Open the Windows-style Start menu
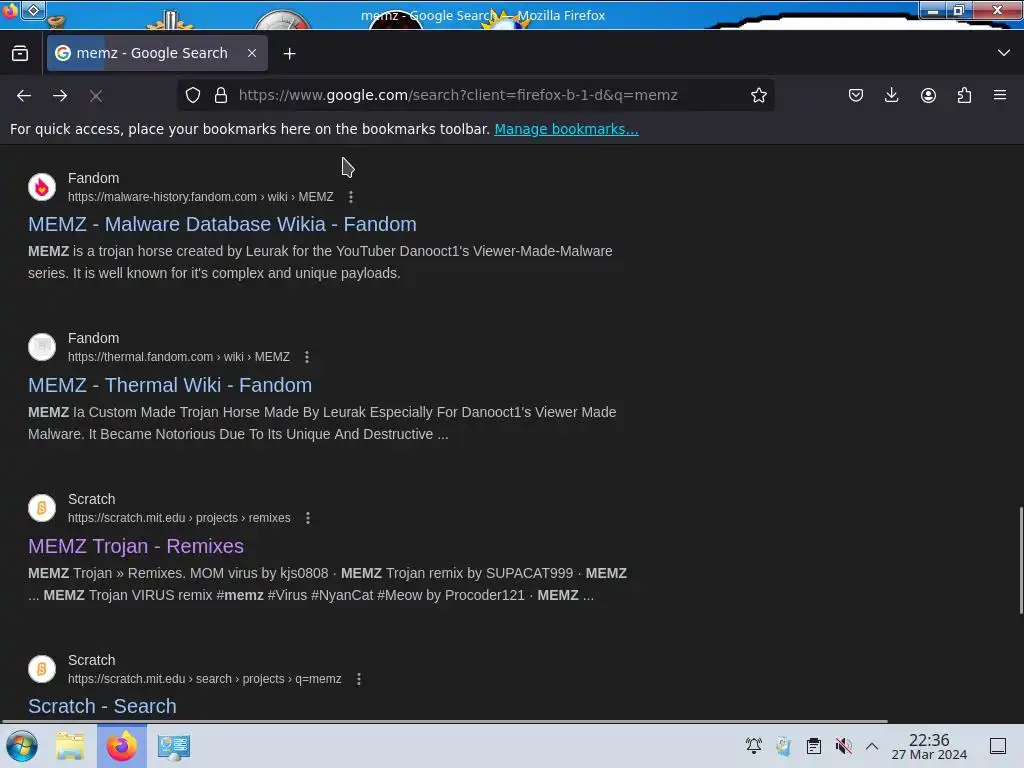 [22, 746]
